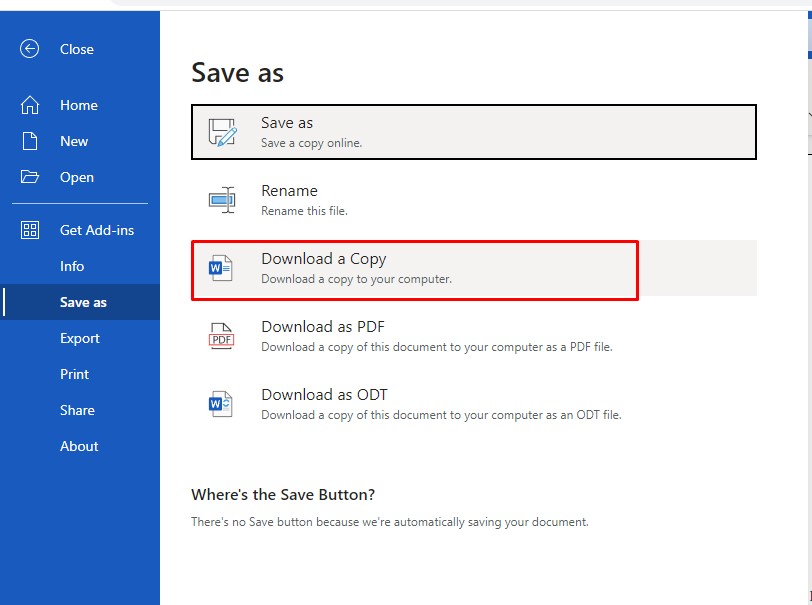This screenshot has height=605, width=812.
Task: Click the New blank document icon
Action: (x=30, y=141)
